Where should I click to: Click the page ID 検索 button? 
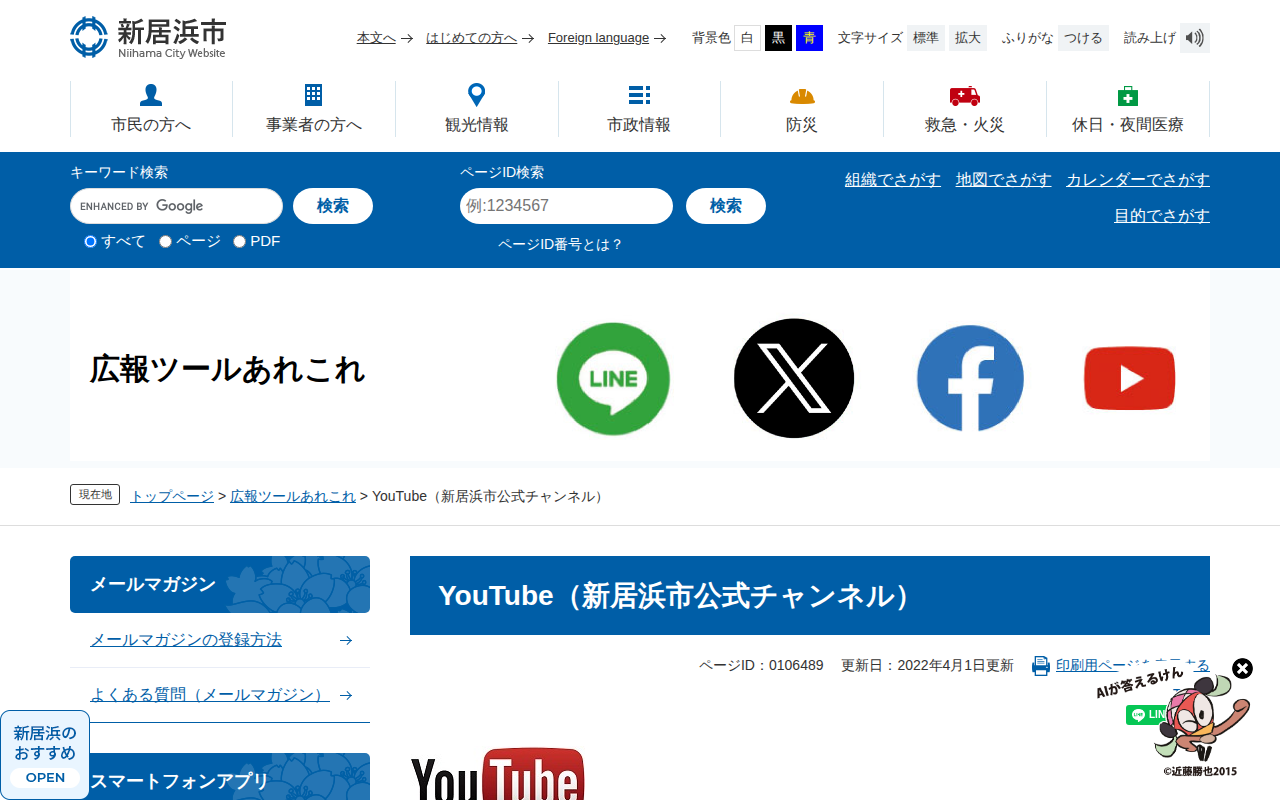726,206
